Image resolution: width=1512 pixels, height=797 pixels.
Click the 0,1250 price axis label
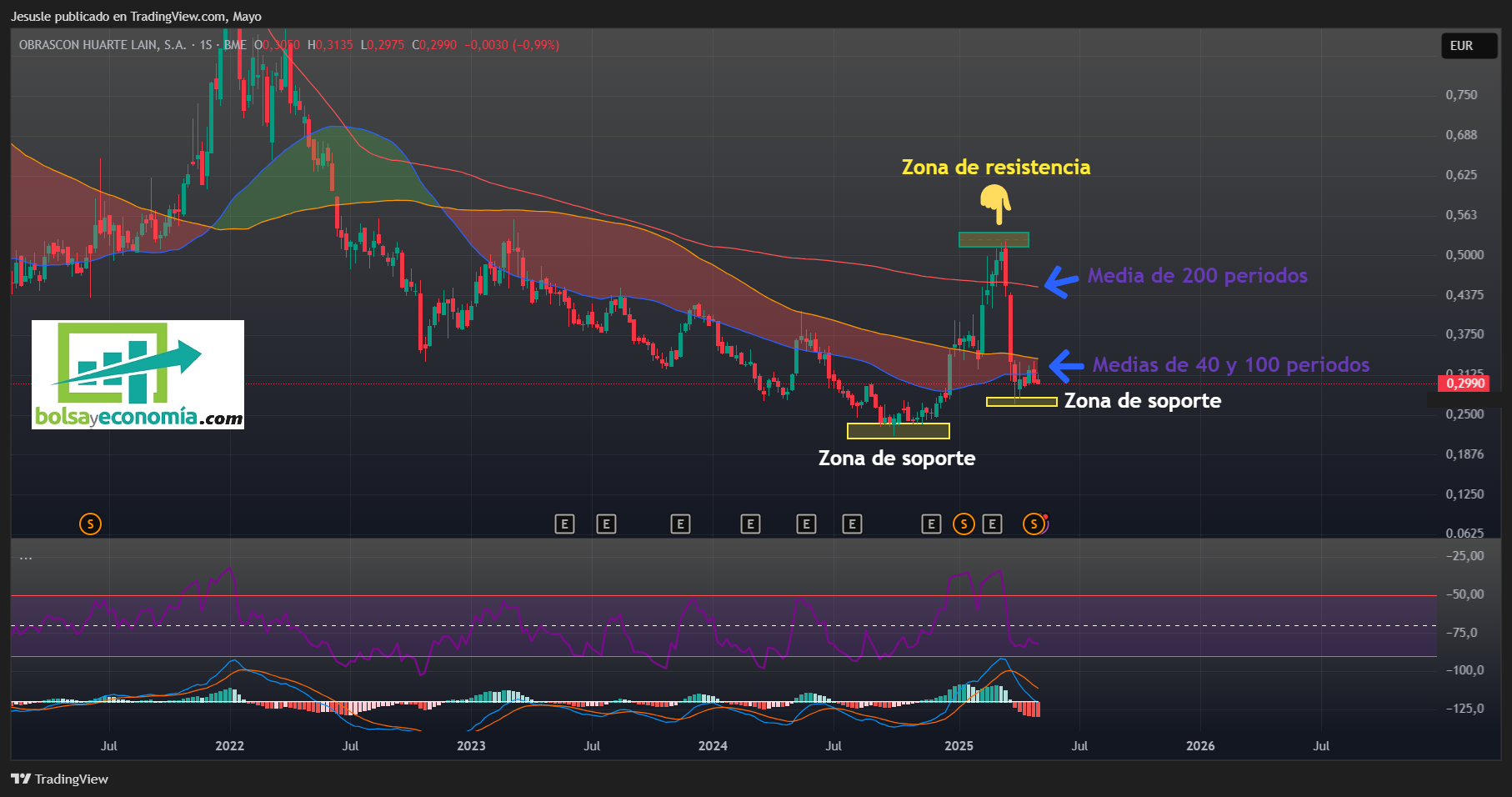click(1464, 494)
